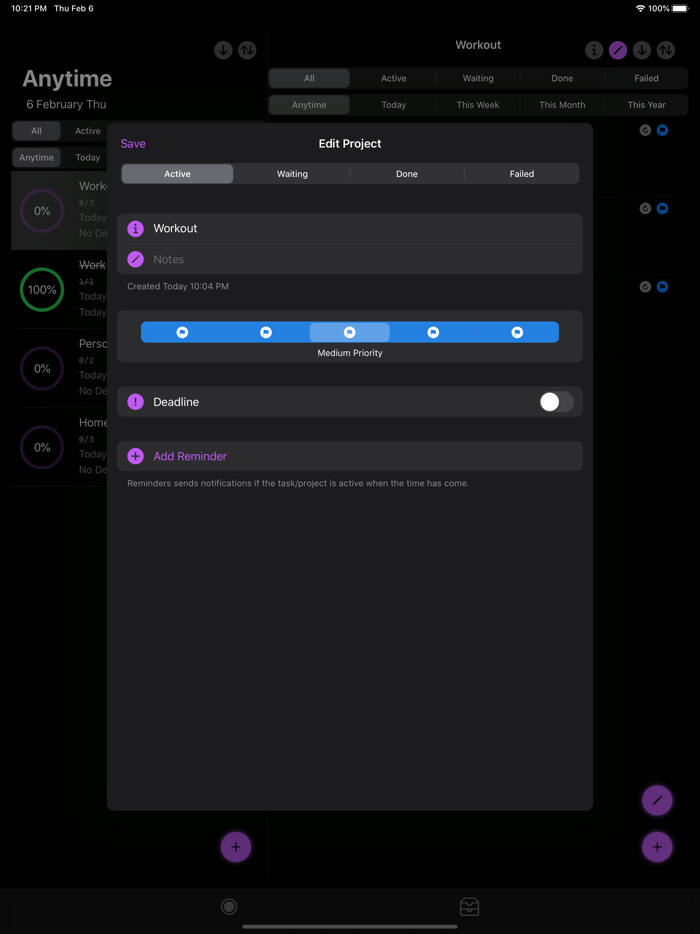Click the 100% green progress ring
Viewport: 700px width, 934px height.
coord(42,289)
